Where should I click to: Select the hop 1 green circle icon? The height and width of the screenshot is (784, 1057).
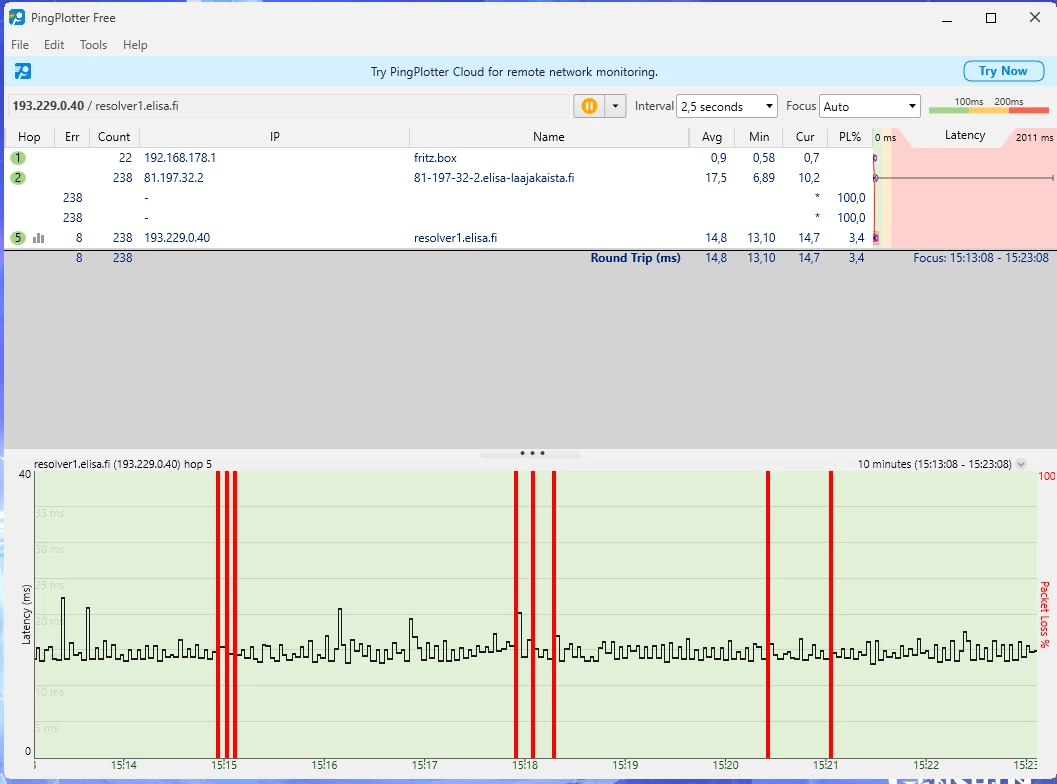click(x=18, y=158)
